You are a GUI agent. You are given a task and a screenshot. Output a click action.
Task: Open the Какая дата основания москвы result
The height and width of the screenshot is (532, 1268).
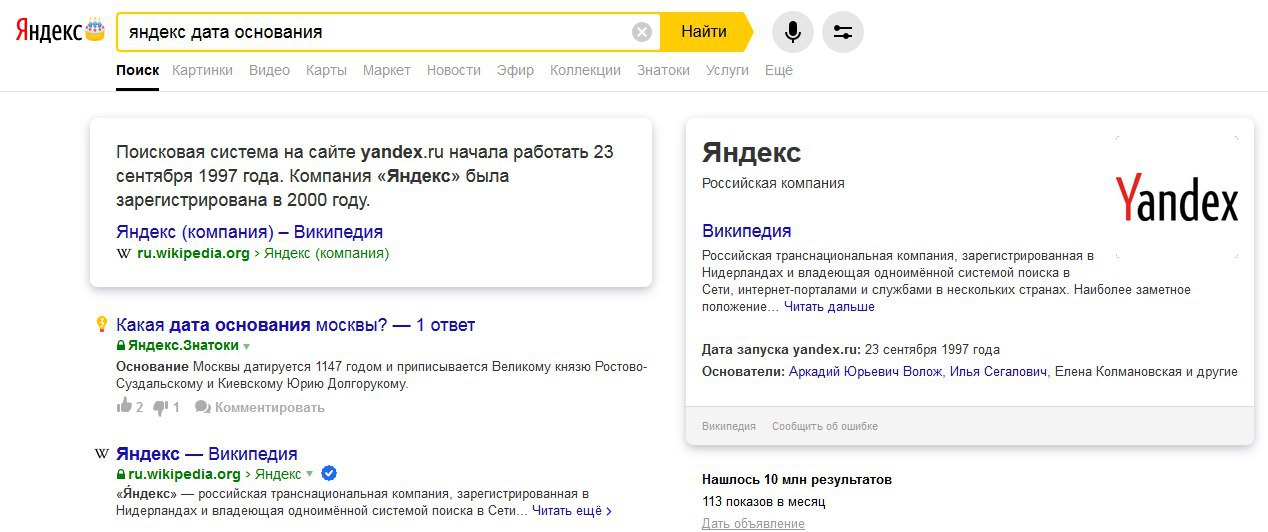(296, 324)
